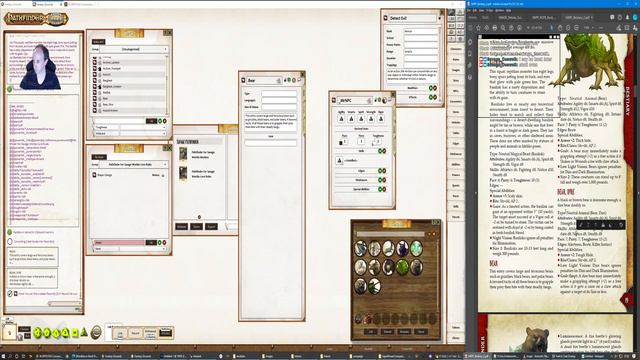Click Languages field in Bear window
This screenshot has width=640, height=360.
pos(279,100)
